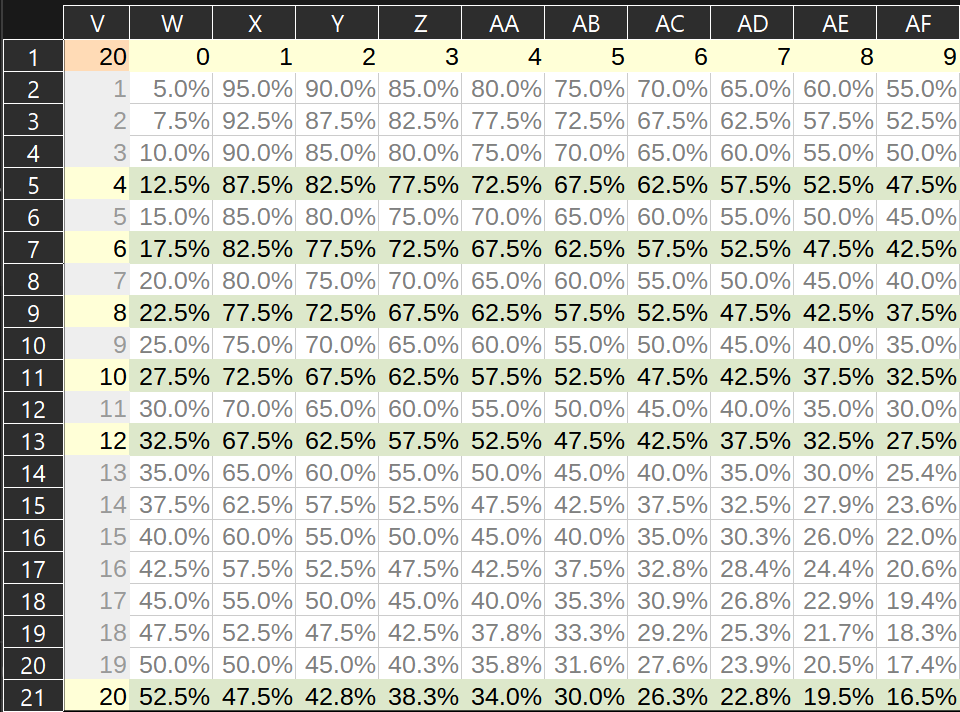960x712 pixels.
Task: Select cell X20 with value 50.0%
Action: point(254,666)
